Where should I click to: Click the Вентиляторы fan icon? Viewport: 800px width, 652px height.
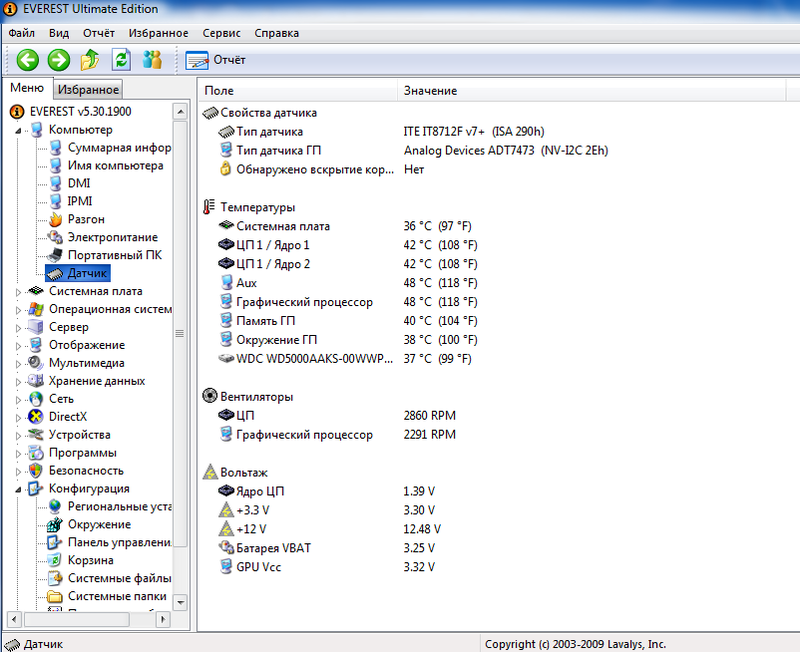pyautogui.click(x=210, y=396)
